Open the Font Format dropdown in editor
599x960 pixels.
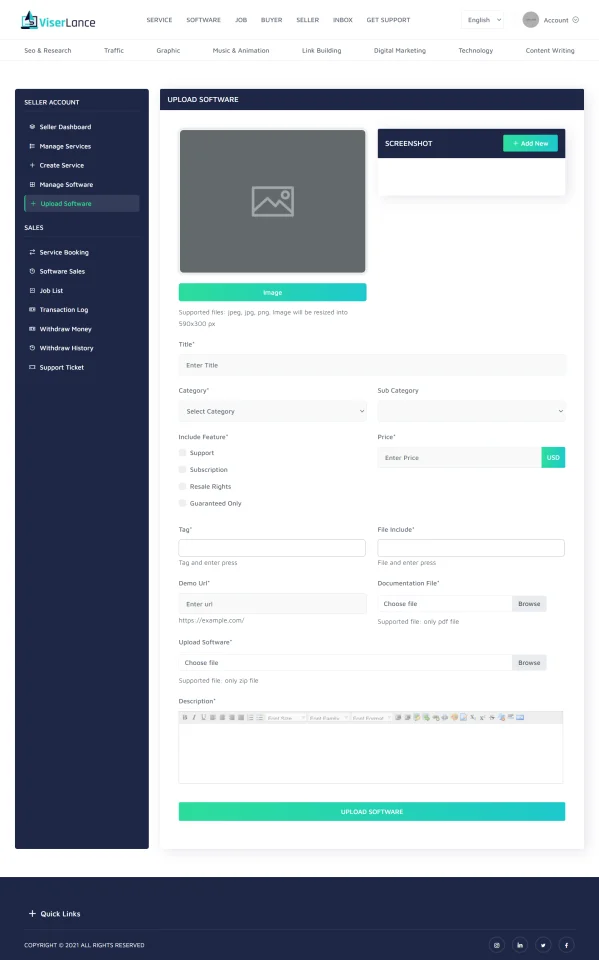click(x=371, y=718)
